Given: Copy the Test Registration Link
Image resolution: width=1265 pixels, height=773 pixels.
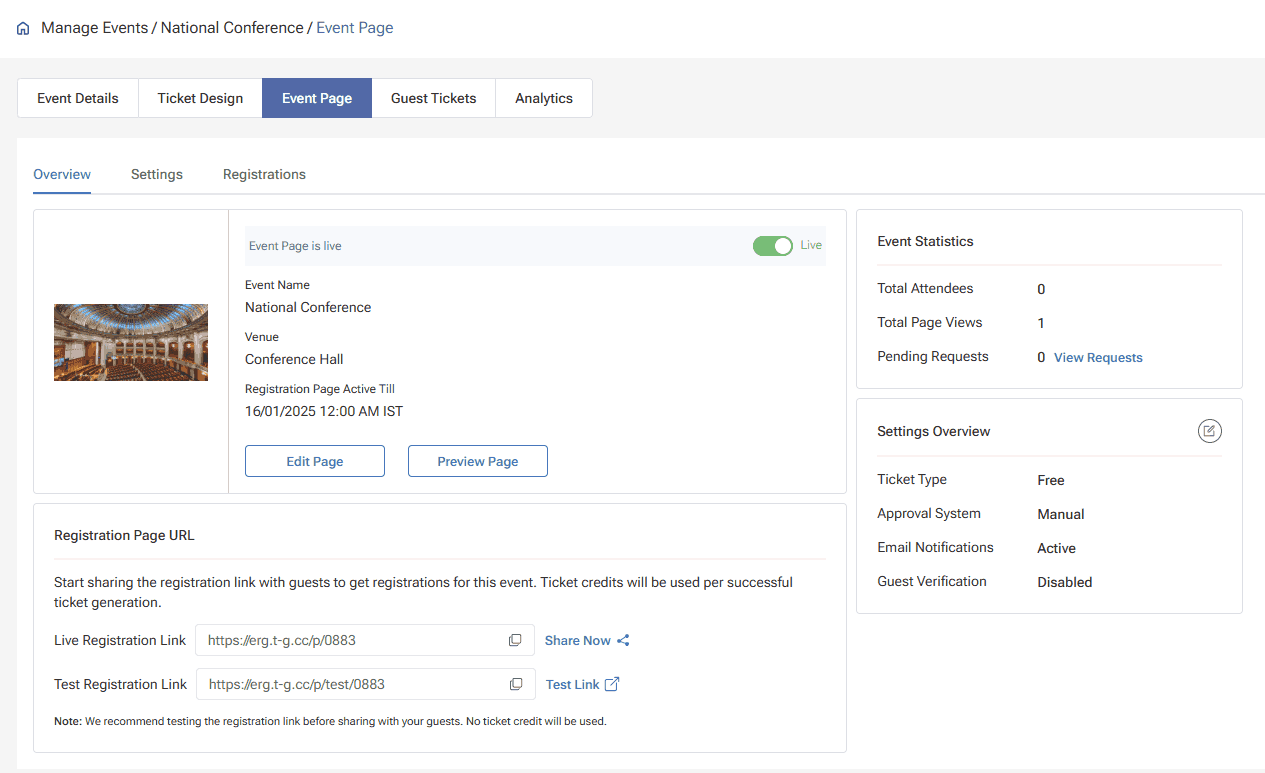Looking at the screenshot, I should (x=516, y=684).
